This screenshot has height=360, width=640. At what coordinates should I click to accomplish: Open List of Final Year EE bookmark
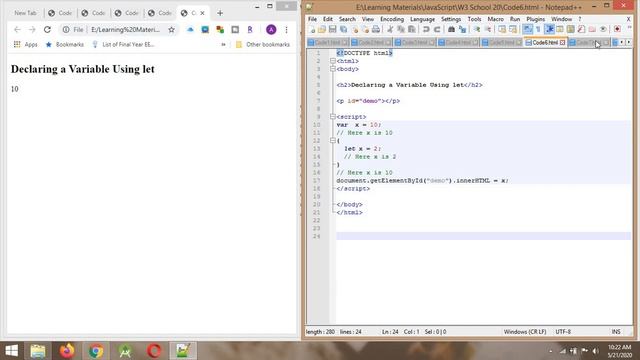coord(124,44)
